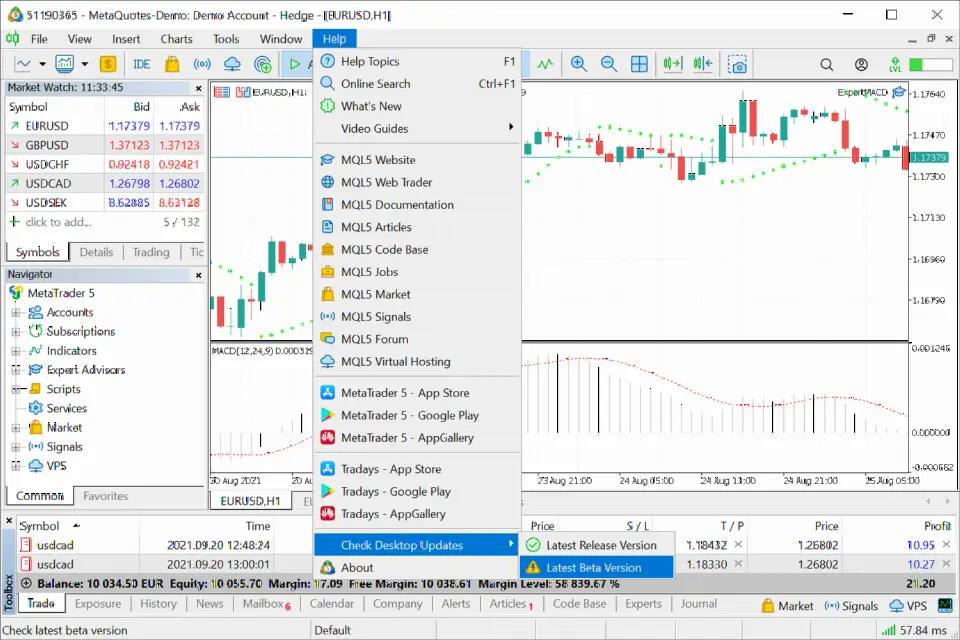This screenshot has width=960, height=640.
Task: Click connection status 57.84 ms indicator
Action: point(913,630)
